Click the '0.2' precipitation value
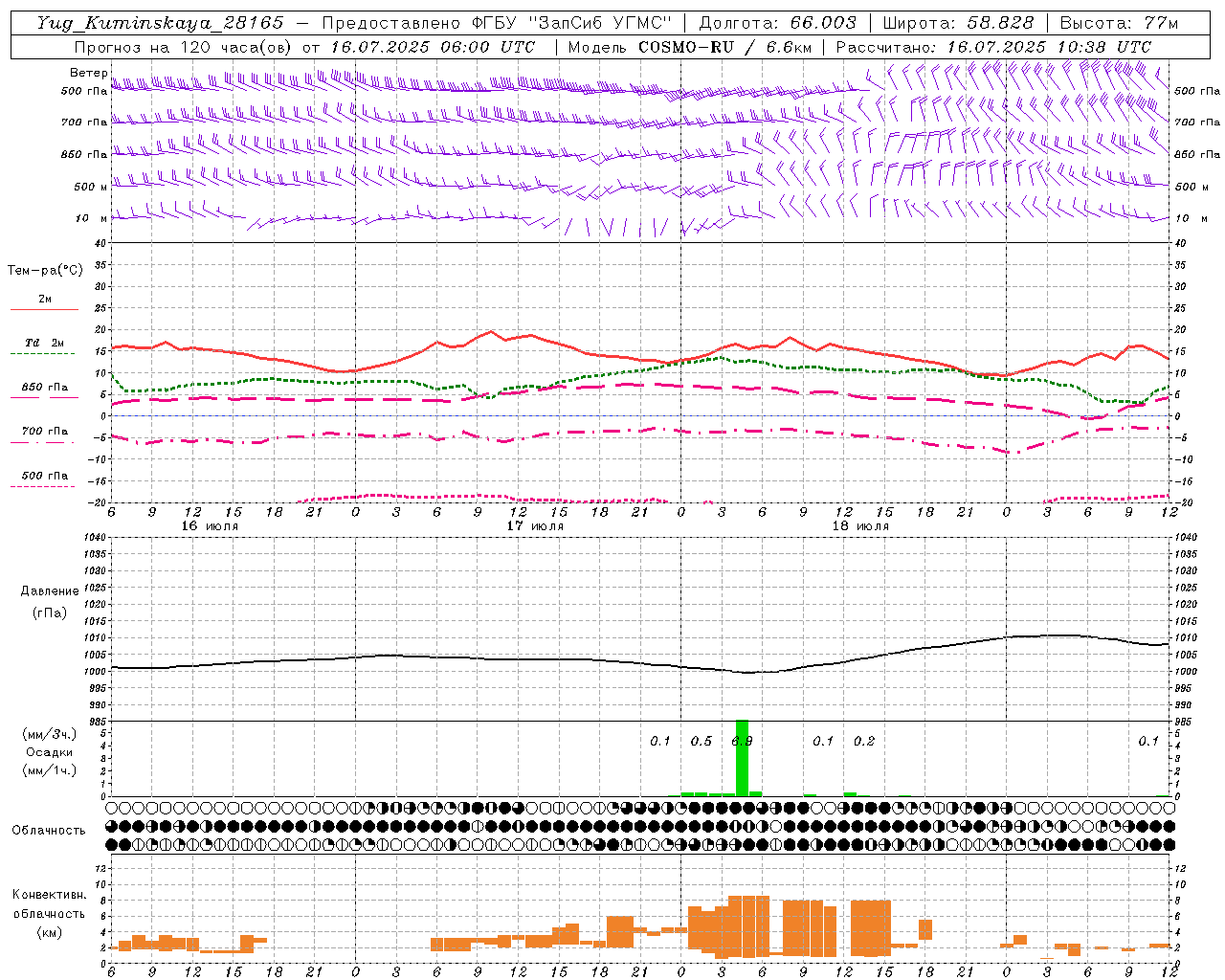Viewport: 1225px width, 980px height. click(x=864, y=742)
